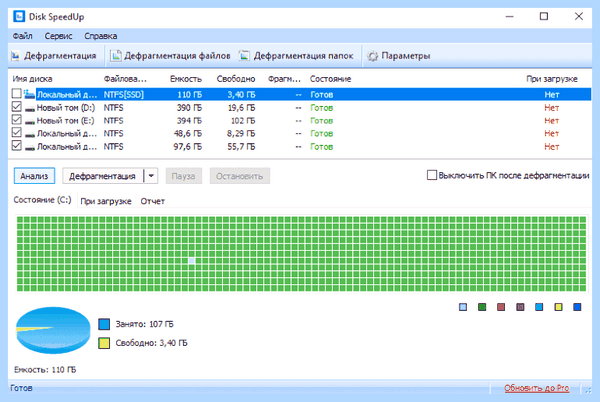Click the 102 ГБ free space value
This screenshot has width=600, height=402.
[x=243, y=121]
